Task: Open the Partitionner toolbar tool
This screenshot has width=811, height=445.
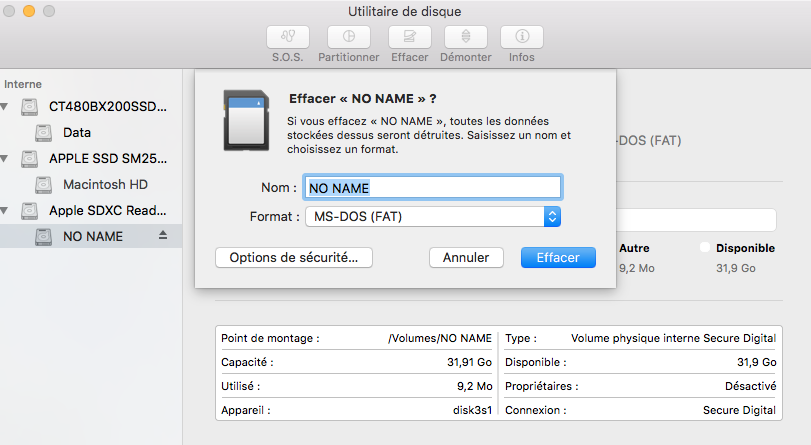Action: click(348, 37)
